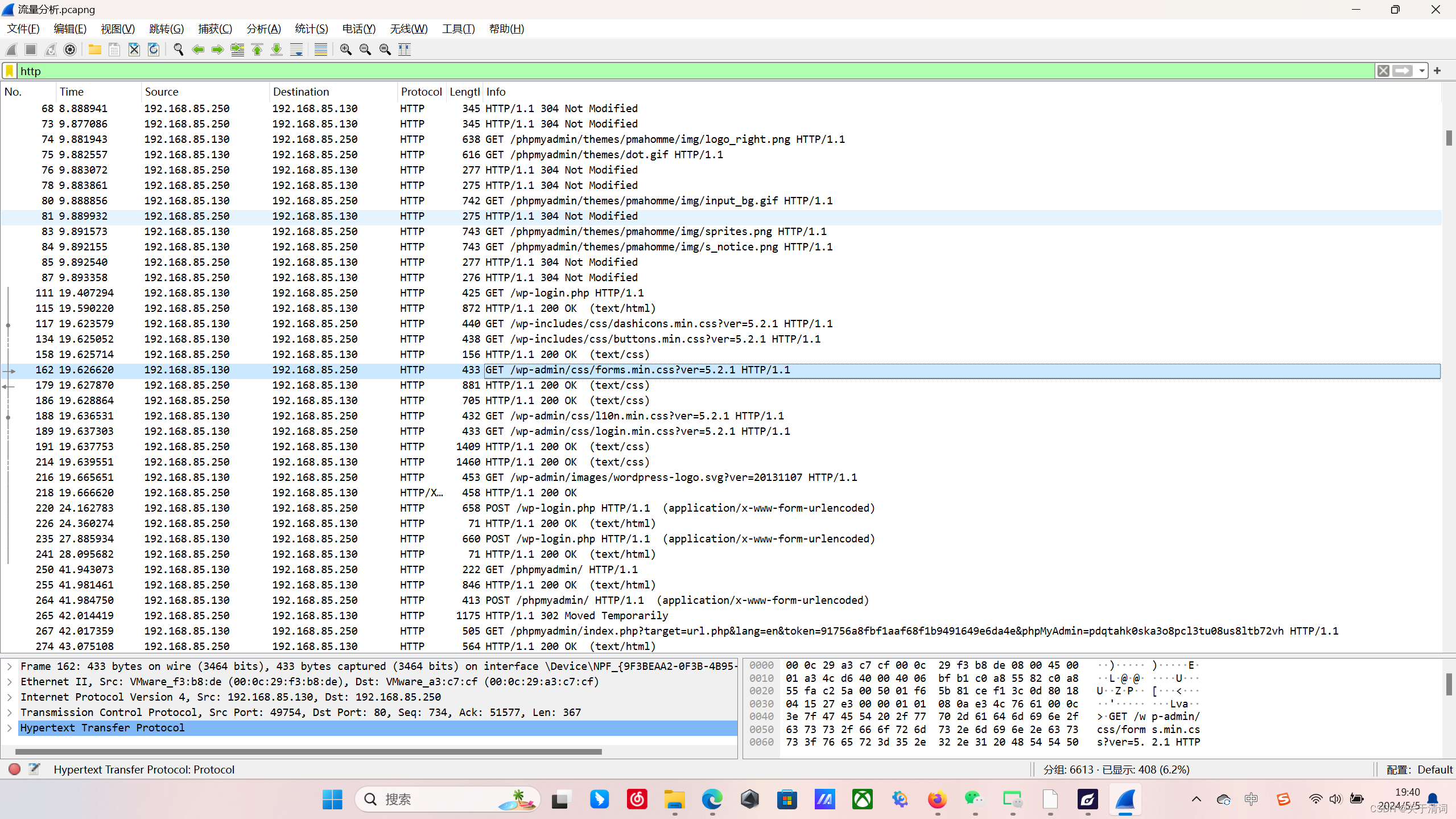Clear the display filter with X button
Screen dimensions: 1456x819
coord(1383,71)
